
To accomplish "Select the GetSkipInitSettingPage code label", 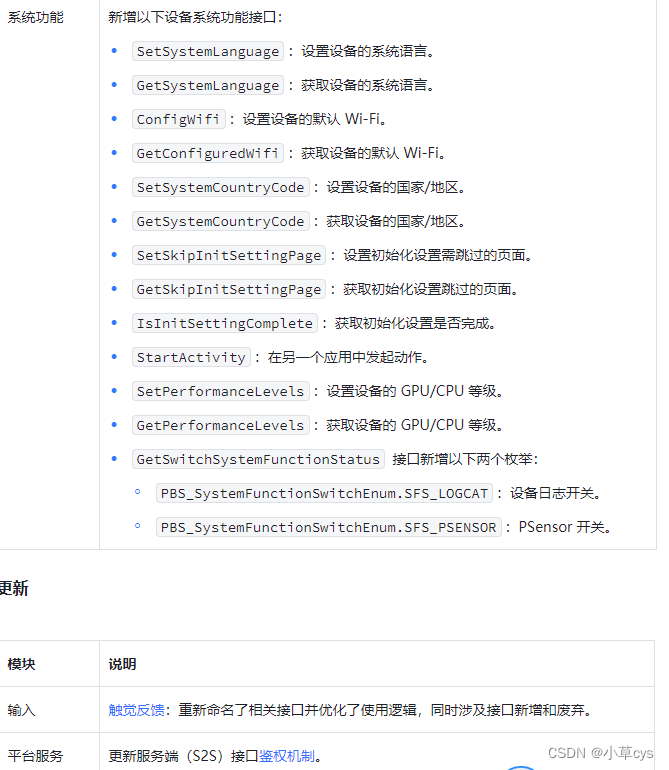I will tap(229, 289).
